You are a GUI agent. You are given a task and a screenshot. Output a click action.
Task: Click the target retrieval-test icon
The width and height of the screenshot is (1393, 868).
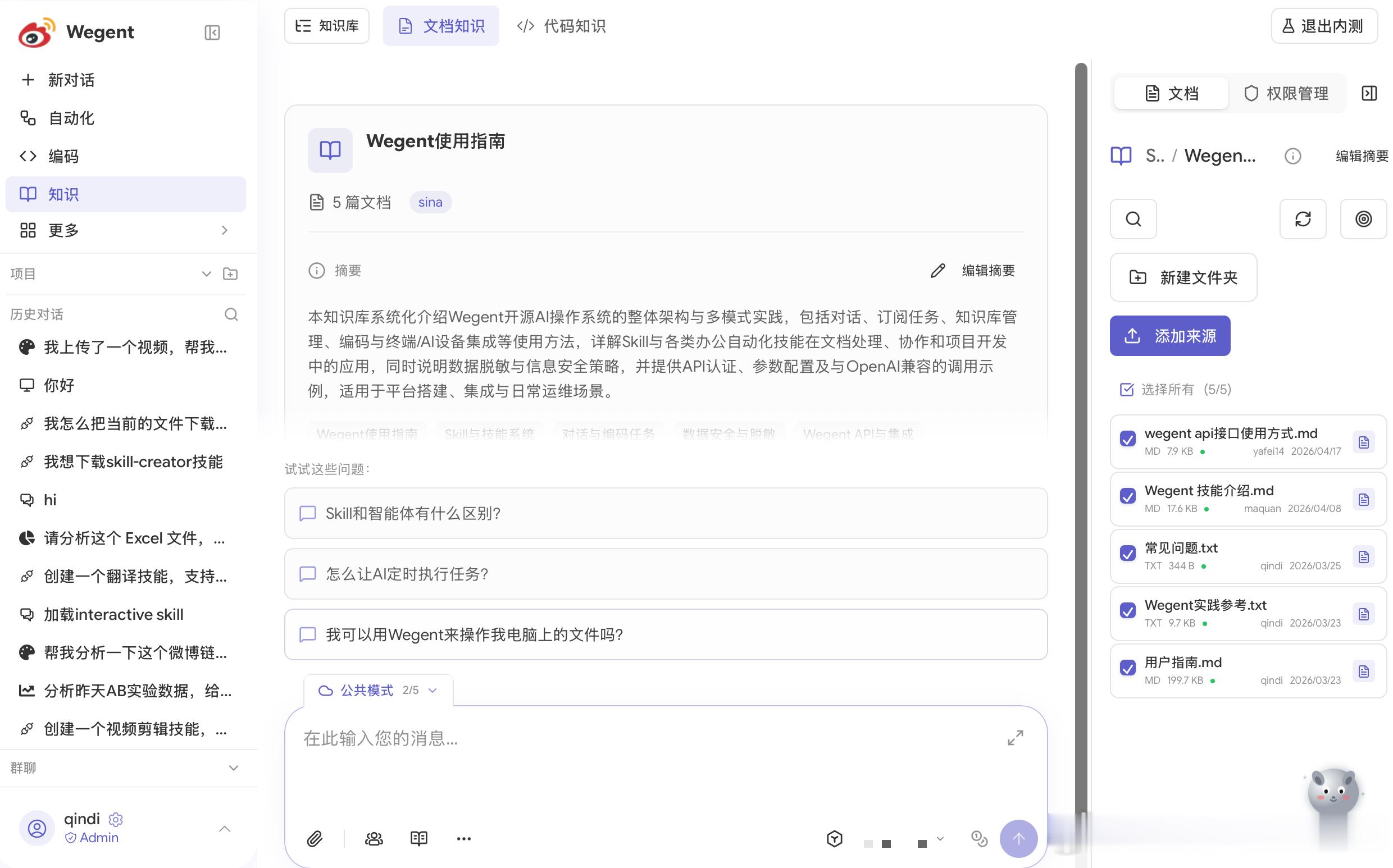(x=1363, y=219)
